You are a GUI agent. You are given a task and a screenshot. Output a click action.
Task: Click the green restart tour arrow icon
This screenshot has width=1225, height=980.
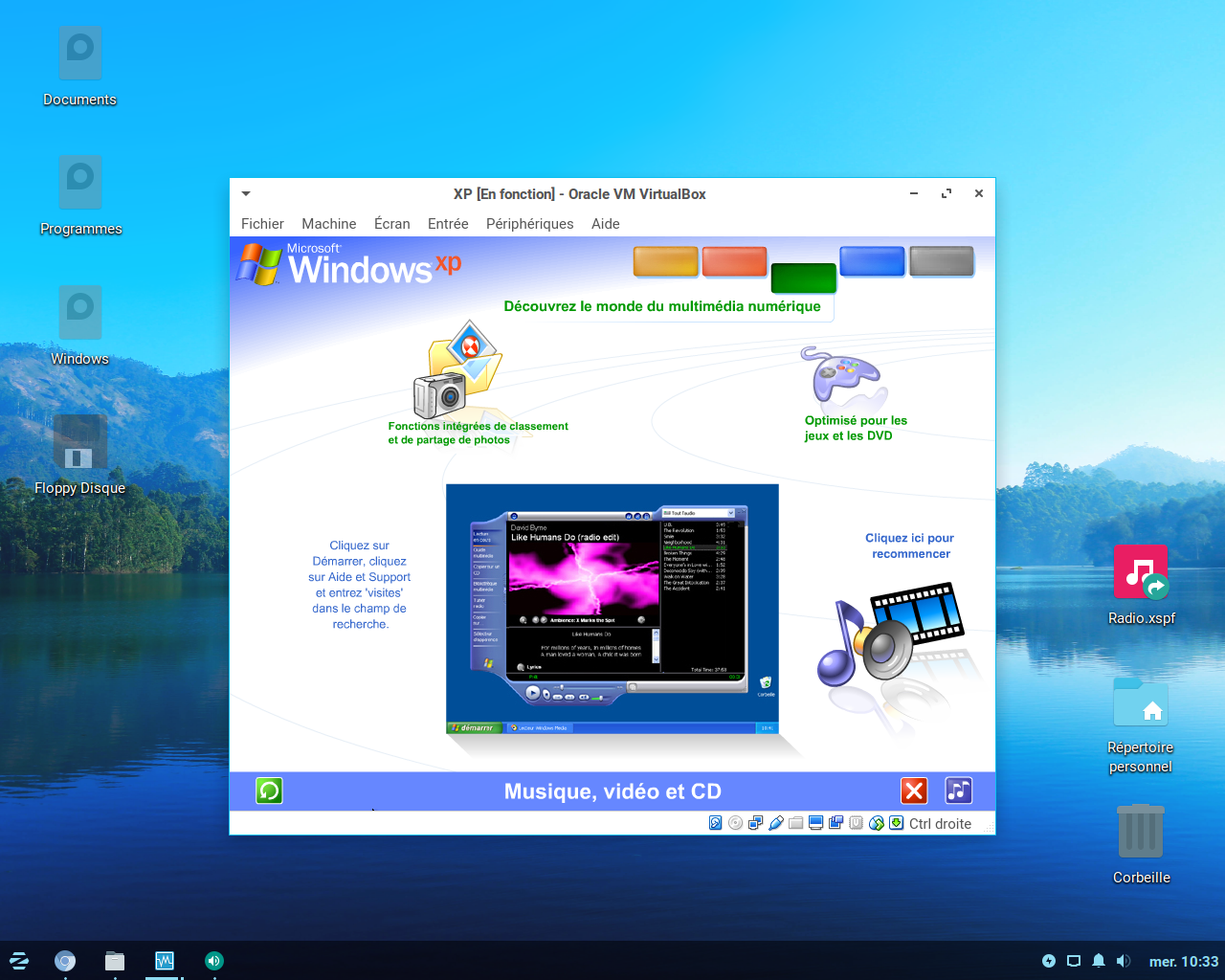click(x=269, y=791)
